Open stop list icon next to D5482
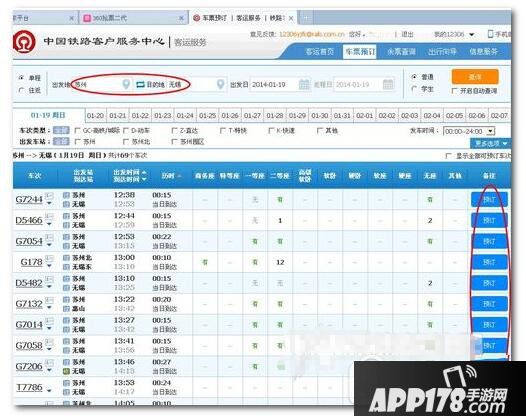The height and width of the screenshot is (416, 526). point(50,279)
